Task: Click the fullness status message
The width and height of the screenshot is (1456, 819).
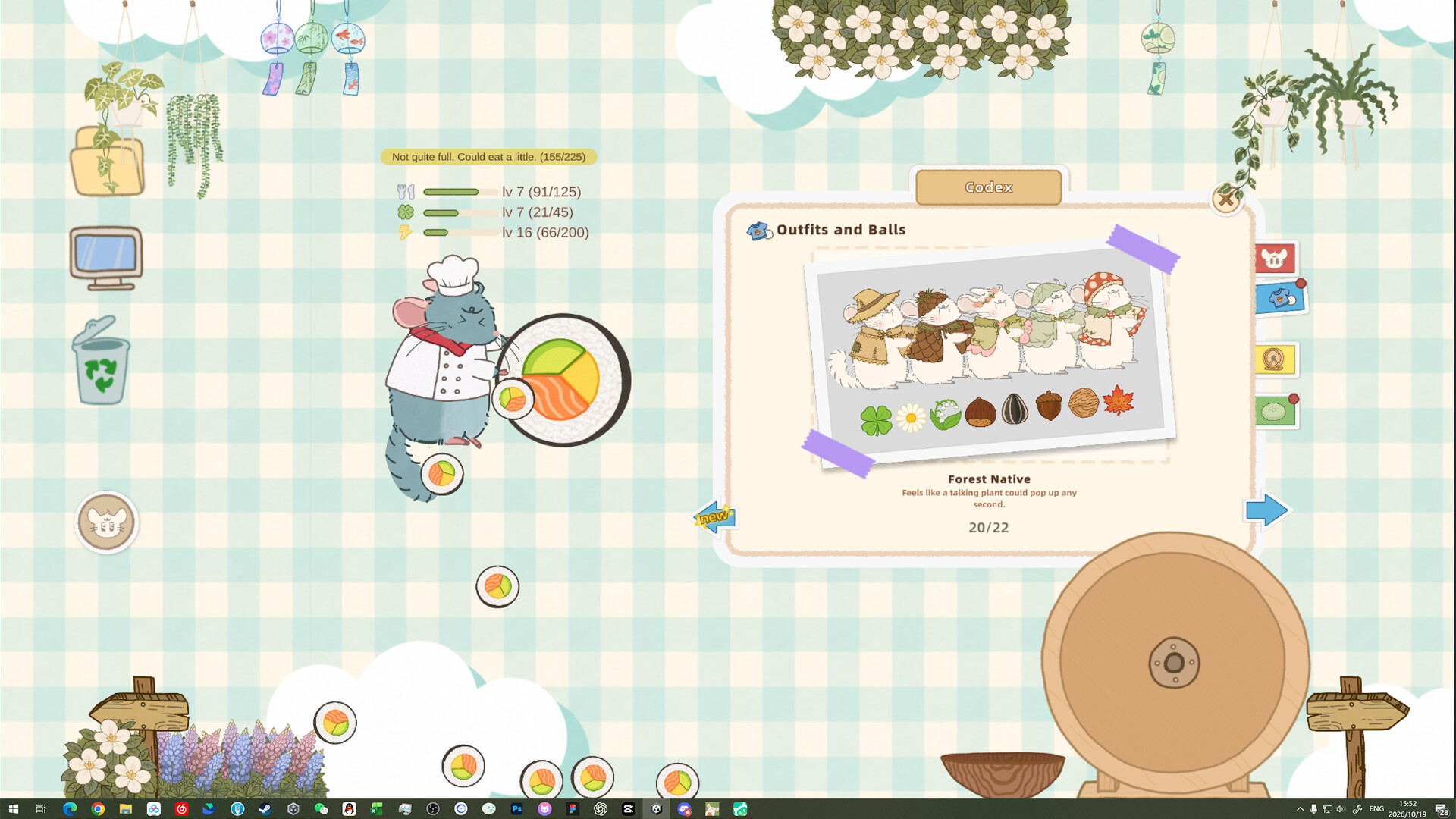Action: point(488,157)
